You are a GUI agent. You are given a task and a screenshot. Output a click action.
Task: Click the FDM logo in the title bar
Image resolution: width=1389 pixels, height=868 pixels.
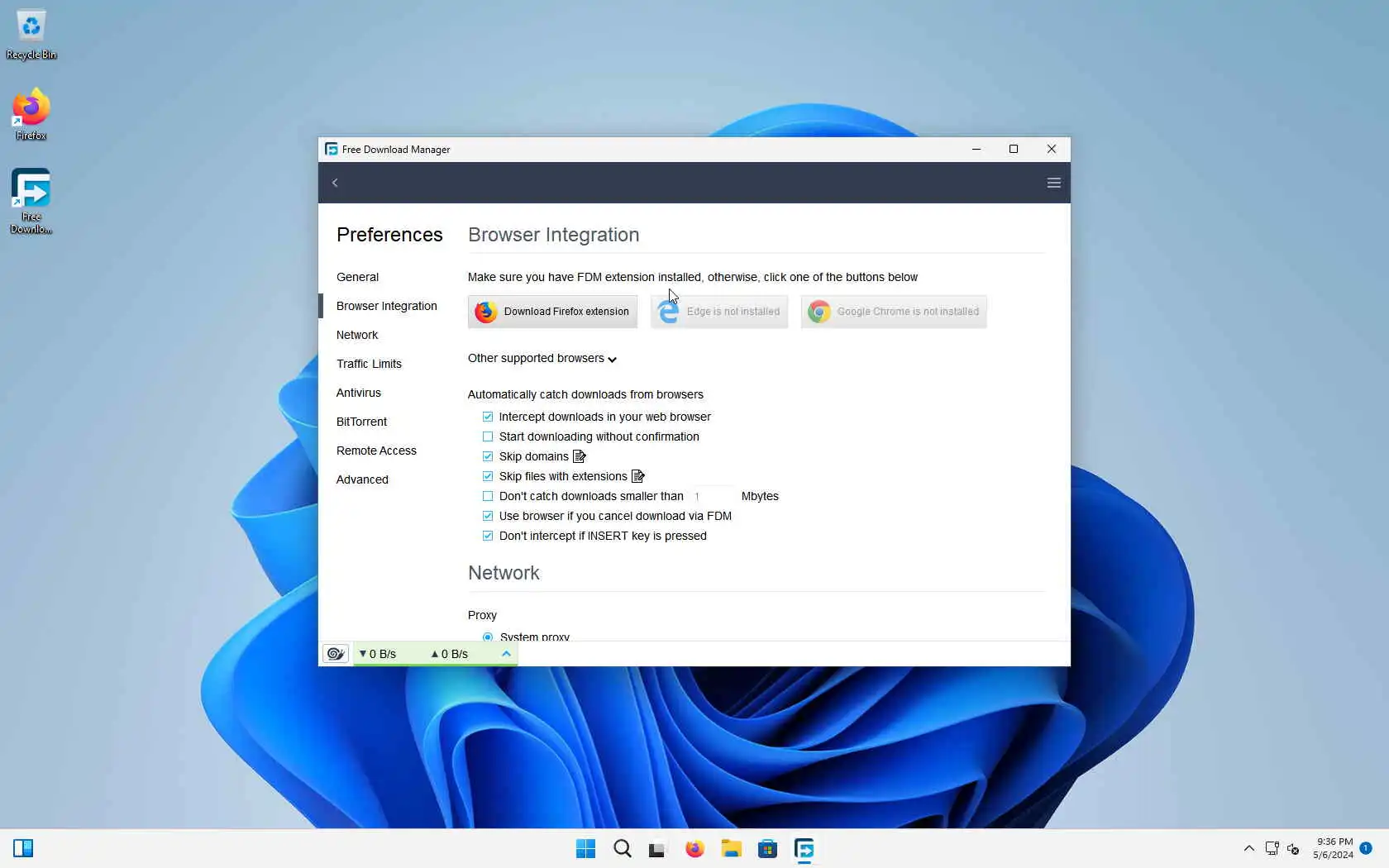(332, 149)
